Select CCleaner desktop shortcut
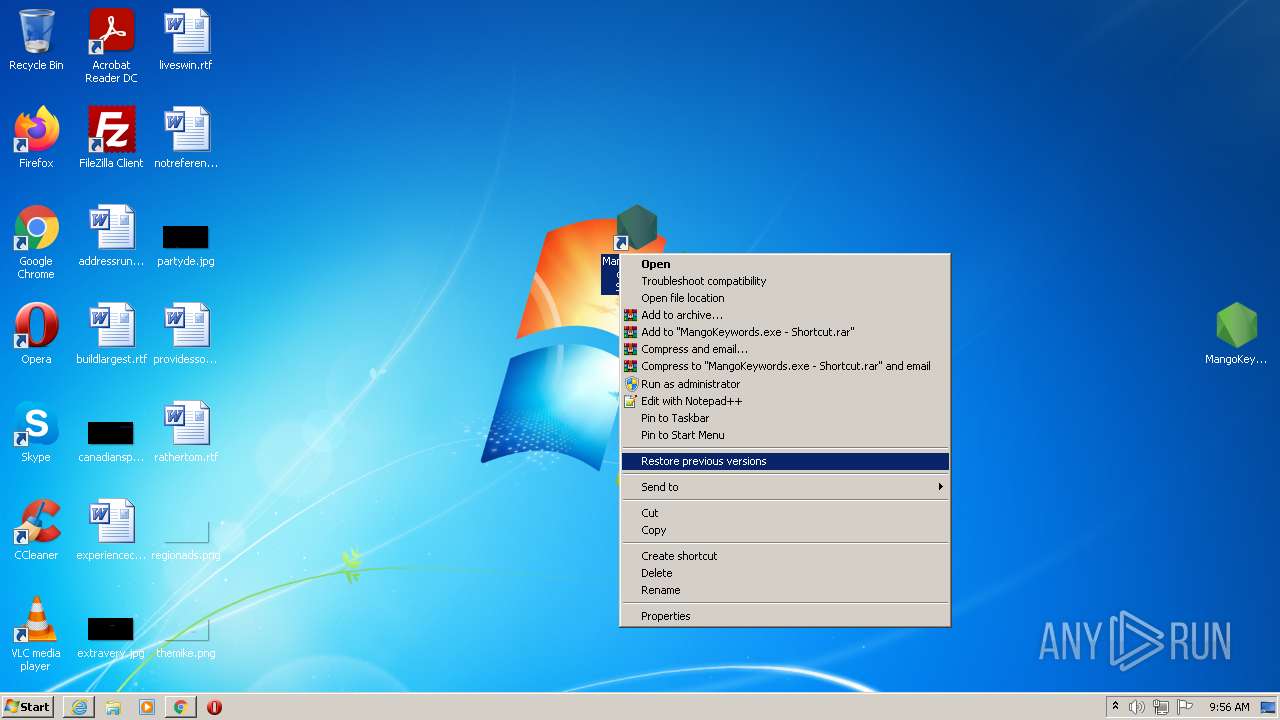This screenshot has width=1280, height=720. pos(36,530)
